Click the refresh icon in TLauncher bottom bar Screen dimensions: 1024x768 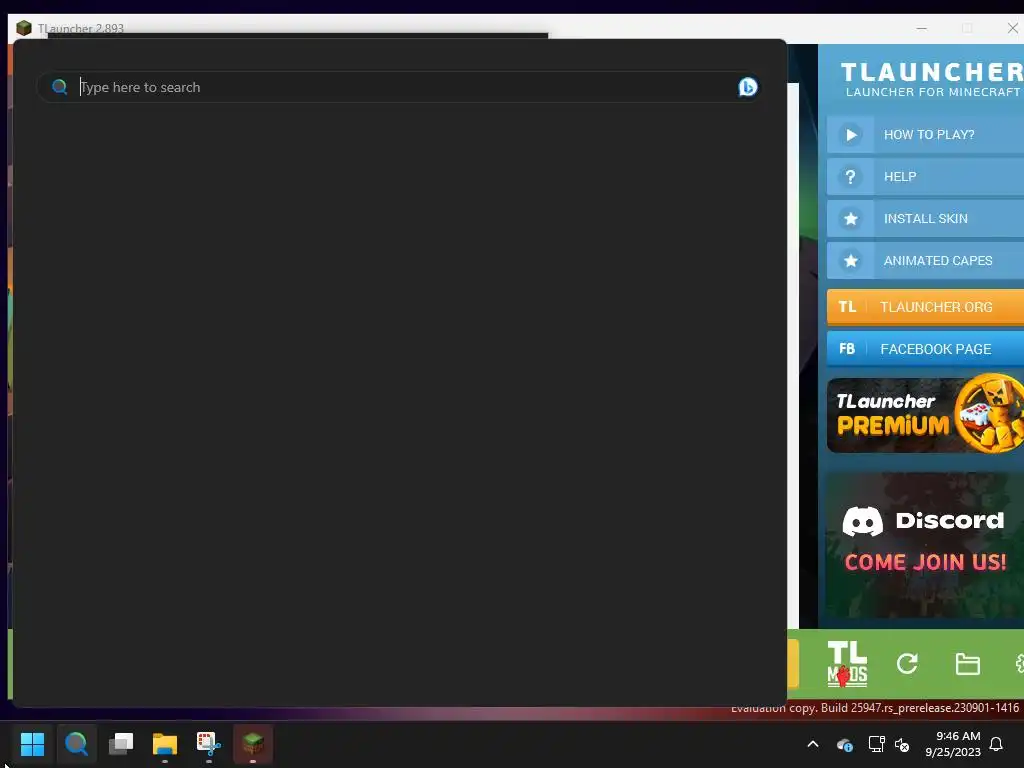point(907,664)
